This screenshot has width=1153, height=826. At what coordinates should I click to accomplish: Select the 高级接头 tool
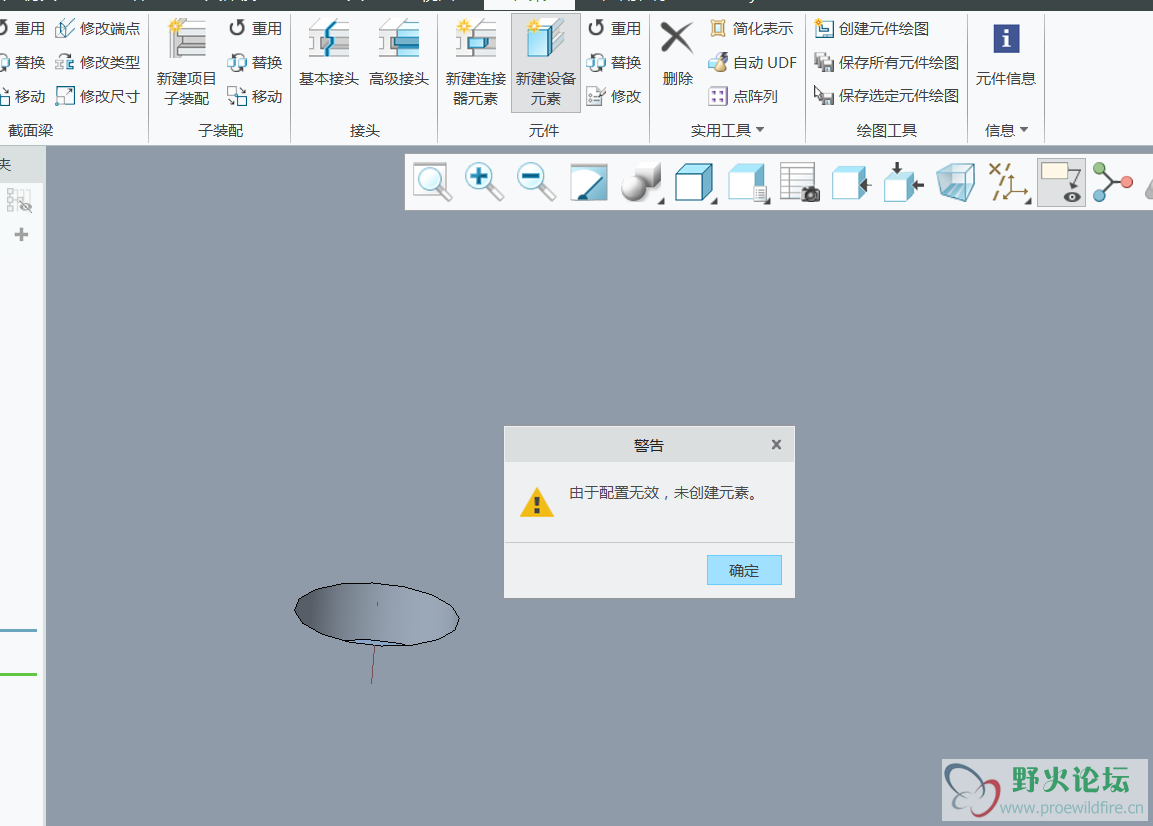pos(399,53)
